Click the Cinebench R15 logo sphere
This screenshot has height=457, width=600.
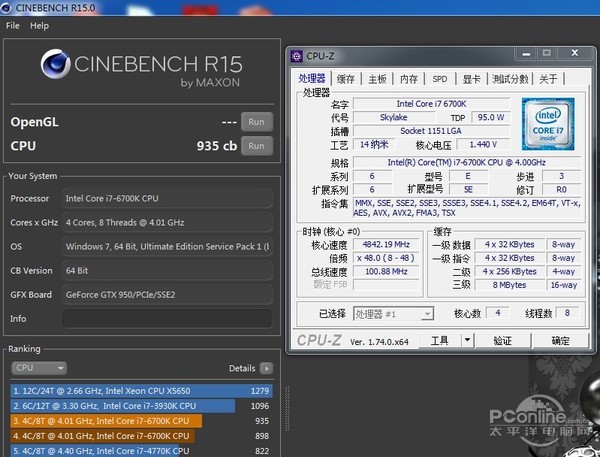pyautogui.click(x=56, y=64)
